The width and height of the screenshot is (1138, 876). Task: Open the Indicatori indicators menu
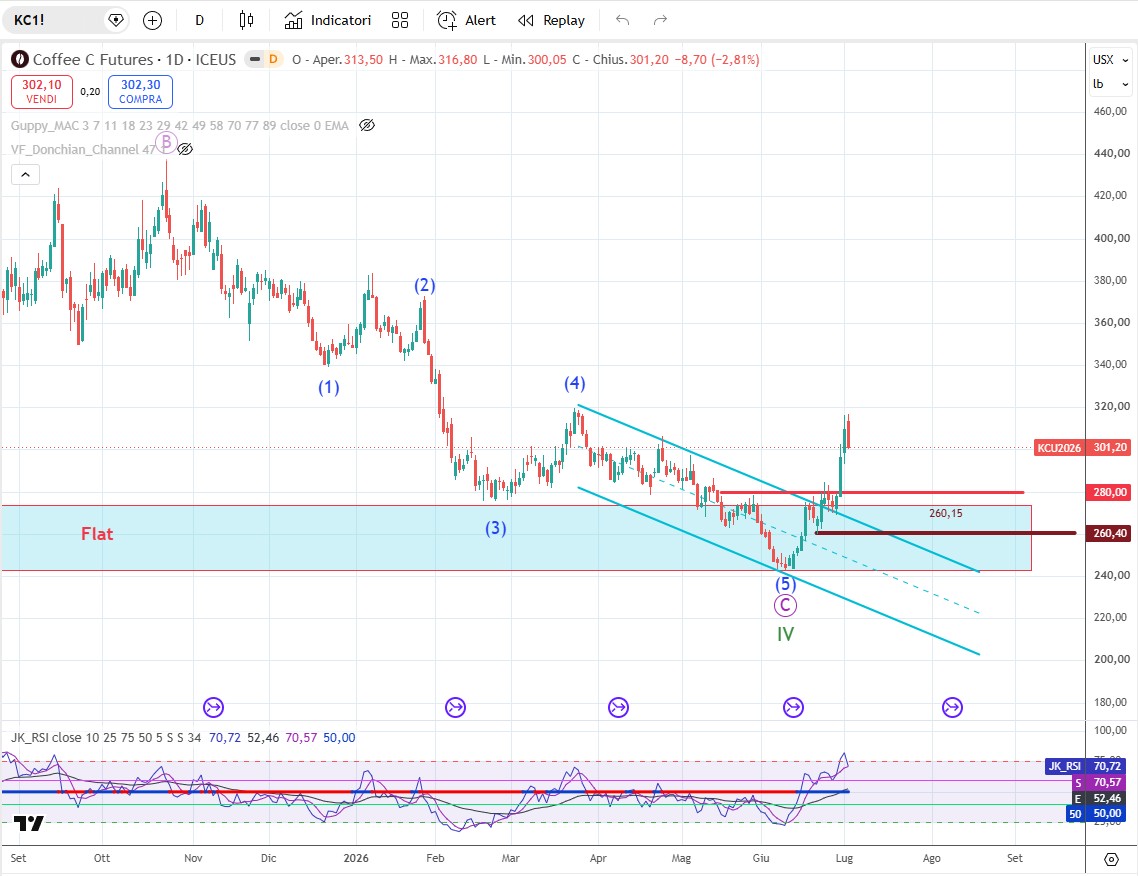pos(328,20)
